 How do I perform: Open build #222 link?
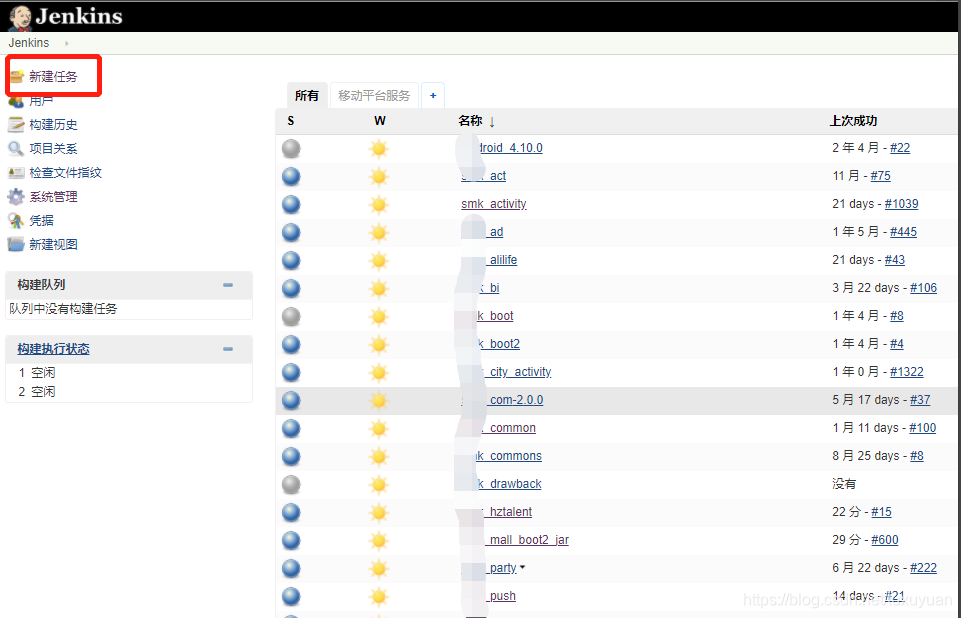pyautogui.click(x=924, y=568)
